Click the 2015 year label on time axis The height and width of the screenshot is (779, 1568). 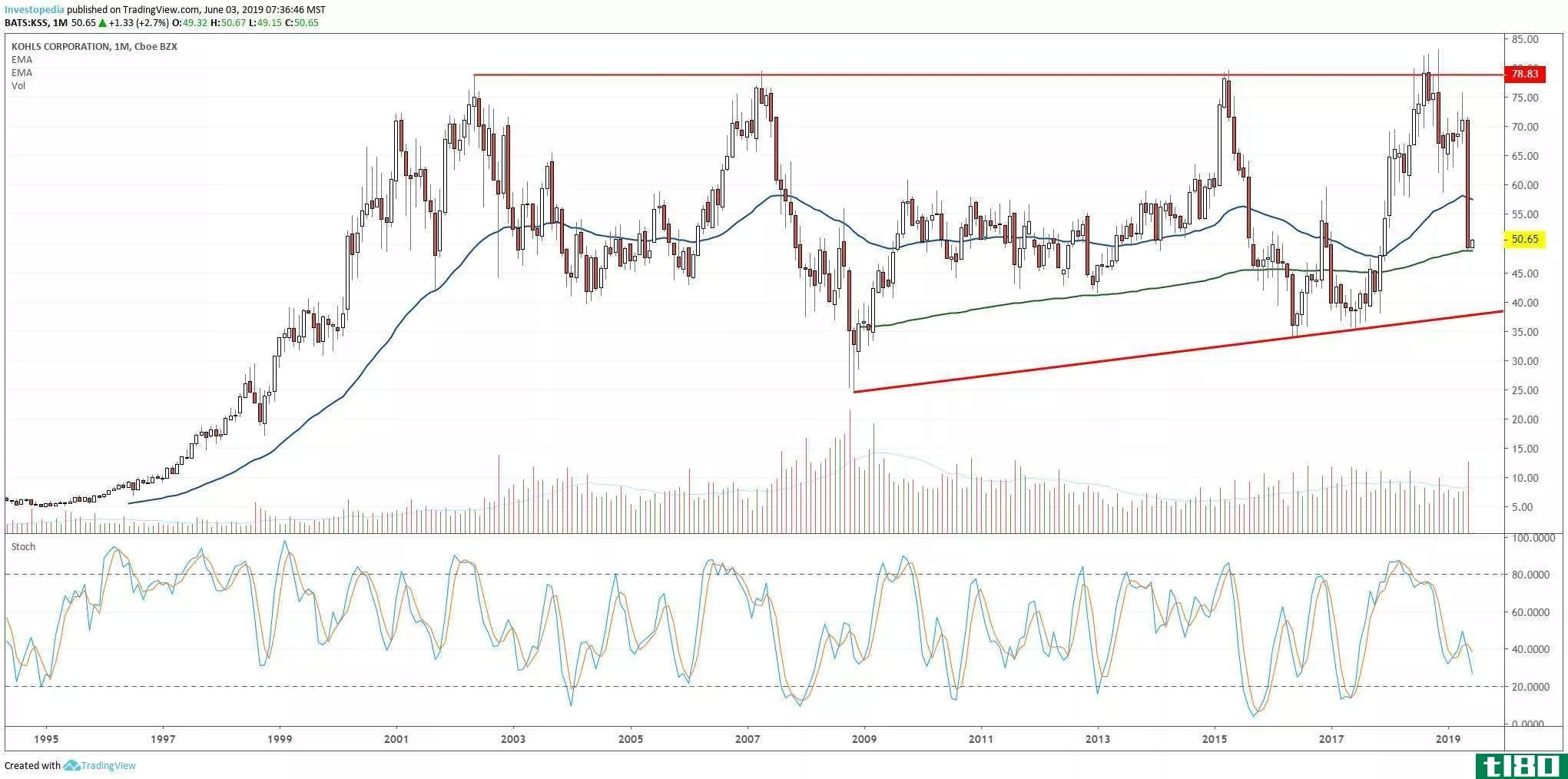coord(1215,739)
